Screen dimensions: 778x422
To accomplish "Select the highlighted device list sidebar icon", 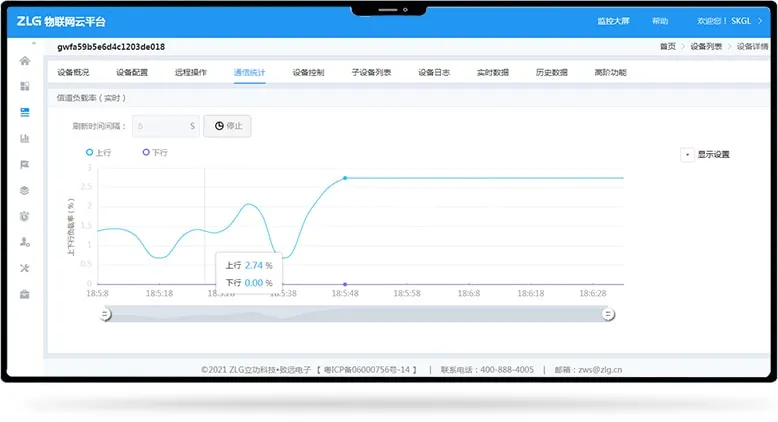I will click(x=25, y=112).
